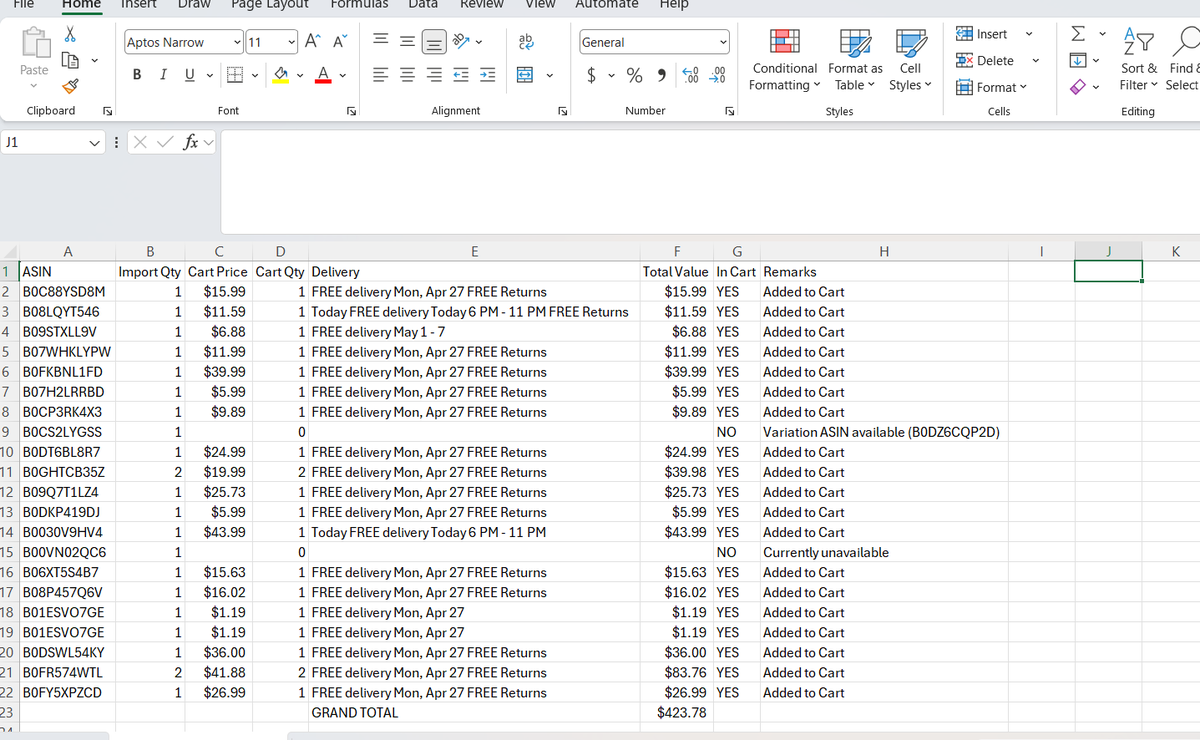
Task: Switch to the Insert tab
Action: (x=138, y=5)
